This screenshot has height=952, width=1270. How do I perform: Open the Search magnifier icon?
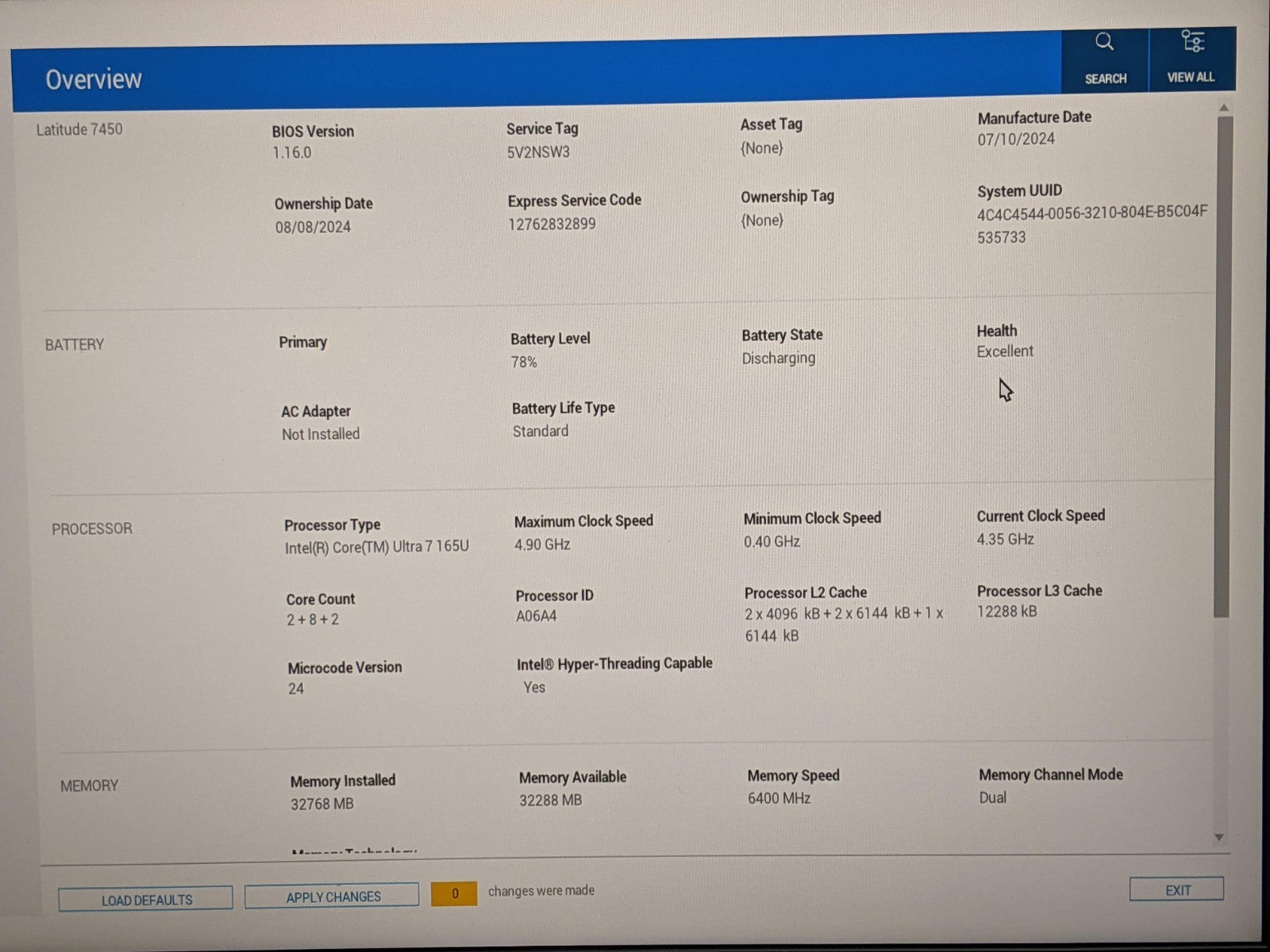click(1104, 43)
